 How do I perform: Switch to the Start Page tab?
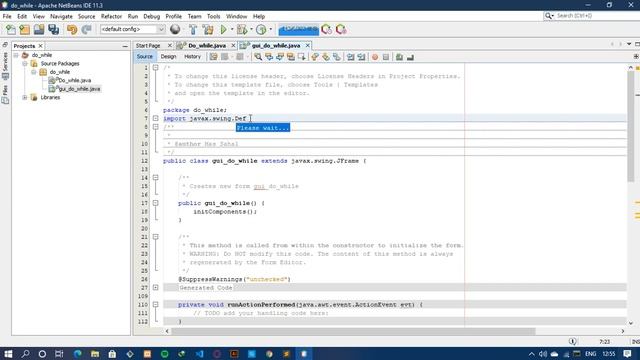coord(148,46)
